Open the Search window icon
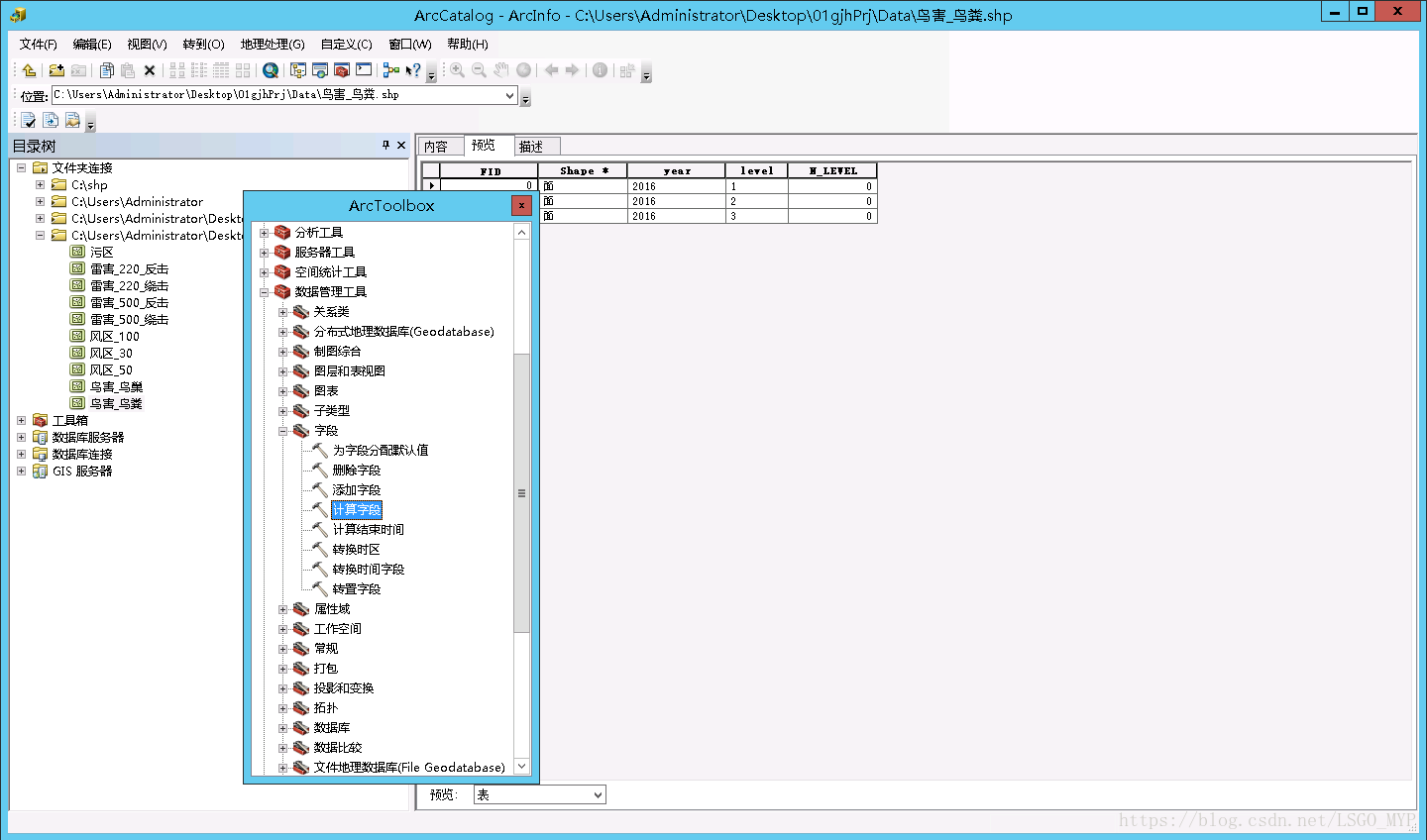 pyautogui.click(x=320, y=70)
